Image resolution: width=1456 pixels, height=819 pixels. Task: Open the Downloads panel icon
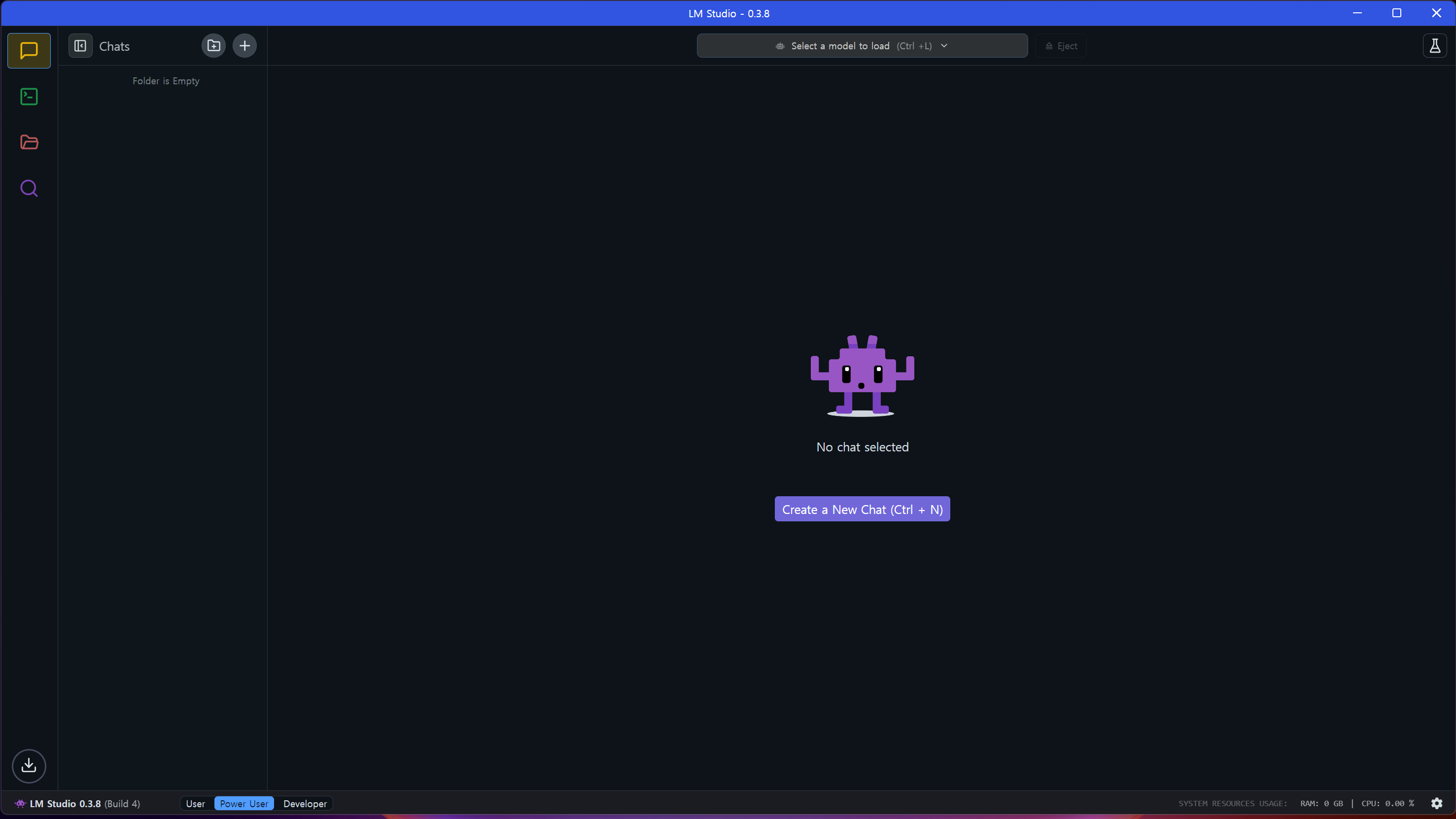(x=29, y=766)
